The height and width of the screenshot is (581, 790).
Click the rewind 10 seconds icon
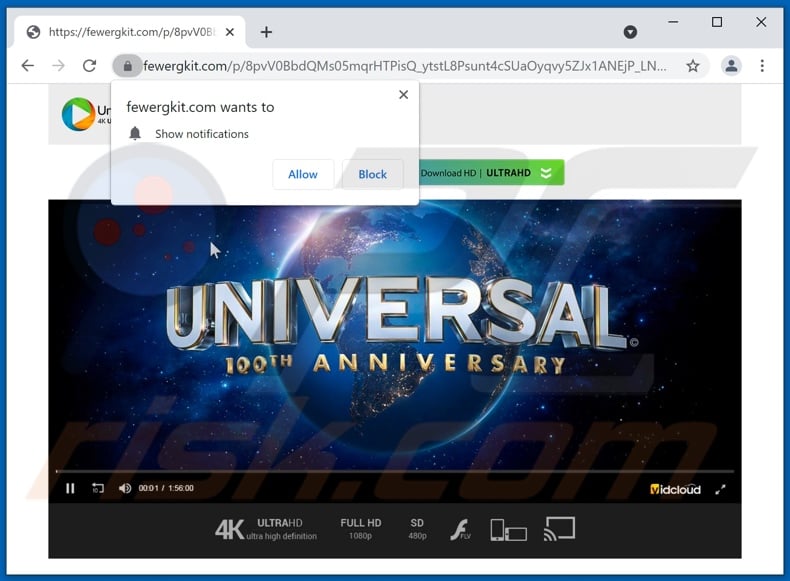98,488
